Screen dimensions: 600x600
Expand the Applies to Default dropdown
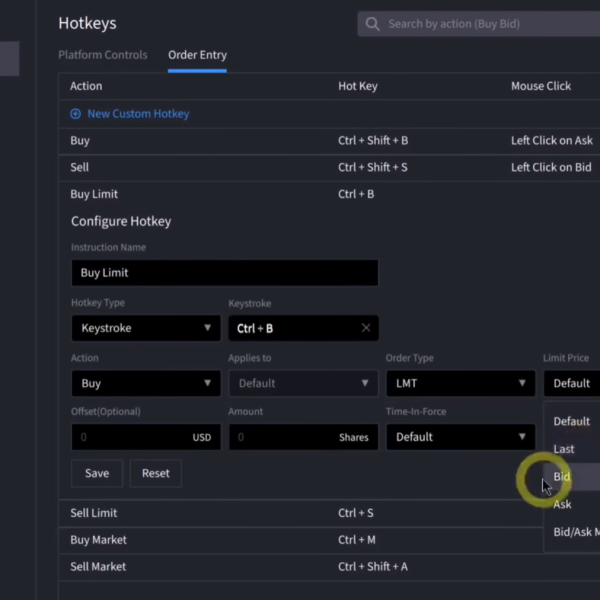(303, 383)
